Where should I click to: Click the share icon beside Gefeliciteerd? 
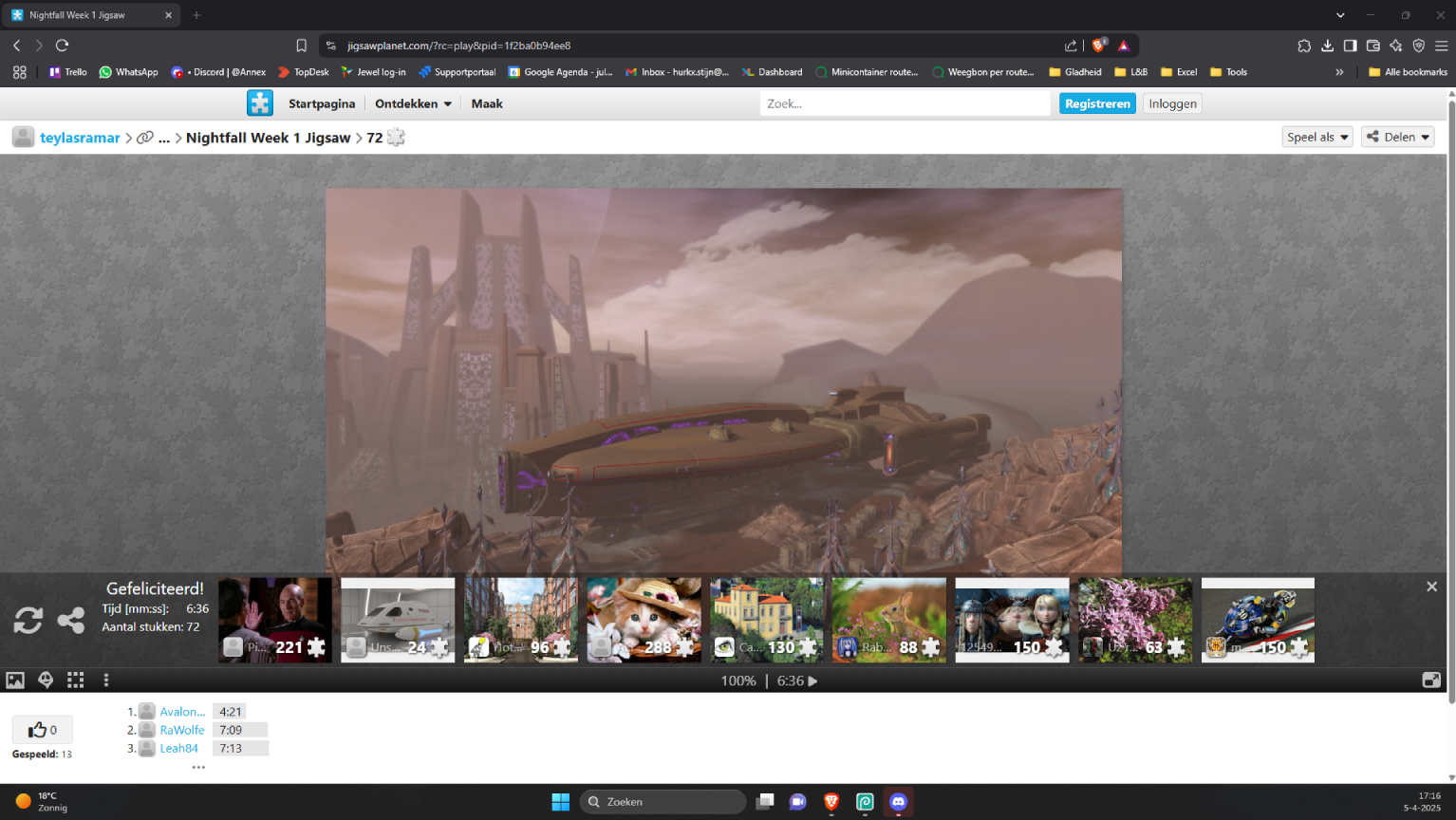(70, 621)
